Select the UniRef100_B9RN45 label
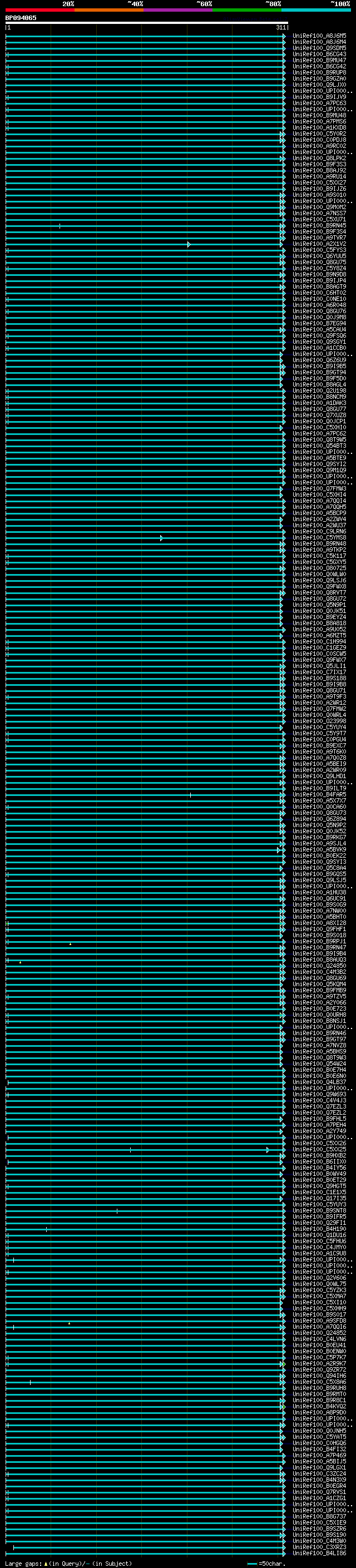 [319, 226]
